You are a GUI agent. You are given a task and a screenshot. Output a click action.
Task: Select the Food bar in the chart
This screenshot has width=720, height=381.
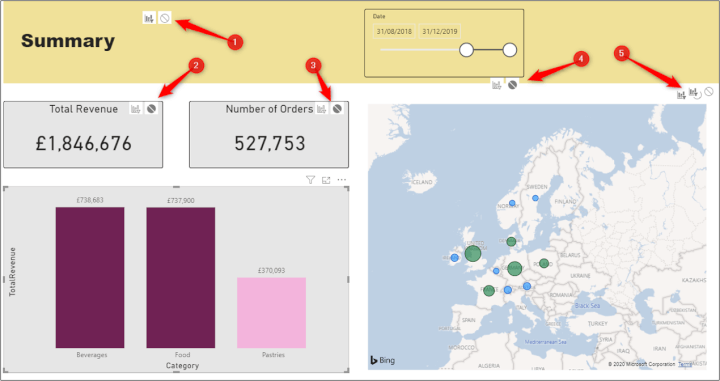tap(180, 278)
